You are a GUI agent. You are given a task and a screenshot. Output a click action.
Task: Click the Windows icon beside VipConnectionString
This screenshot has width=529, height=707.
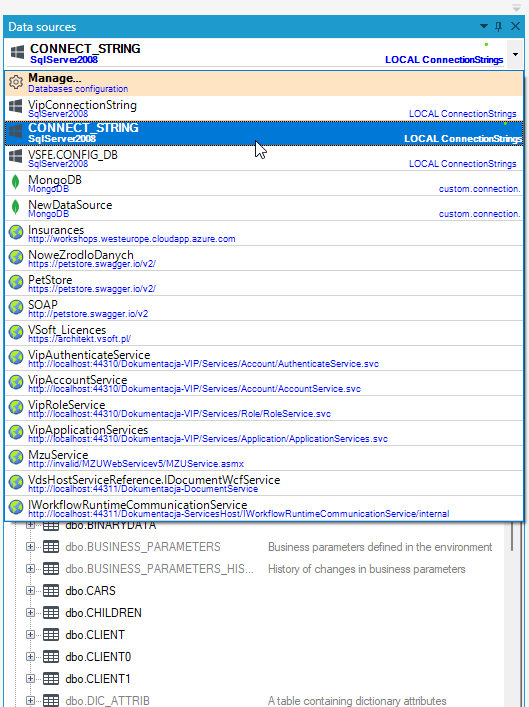click(16, 107)
